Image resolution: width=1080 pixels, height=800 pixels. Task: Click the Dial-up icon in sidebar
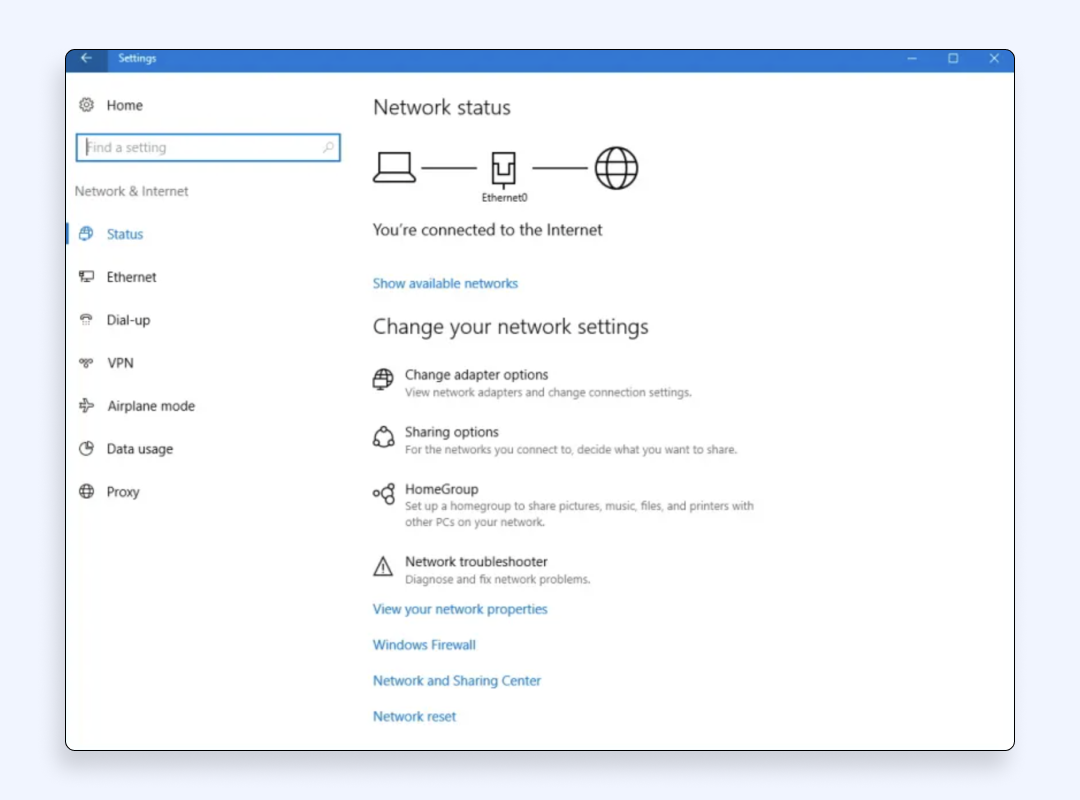pos(86,320)
